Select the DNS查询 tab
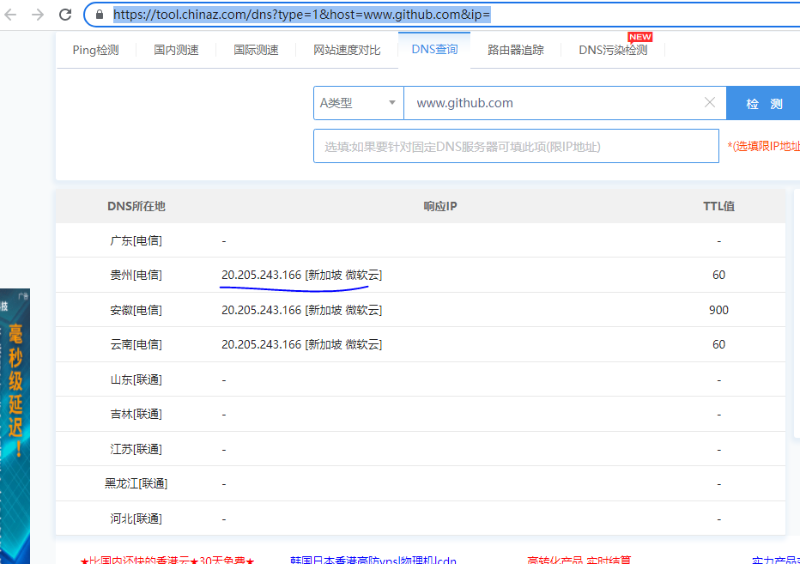The image size is (800, 564). point(434,50)
